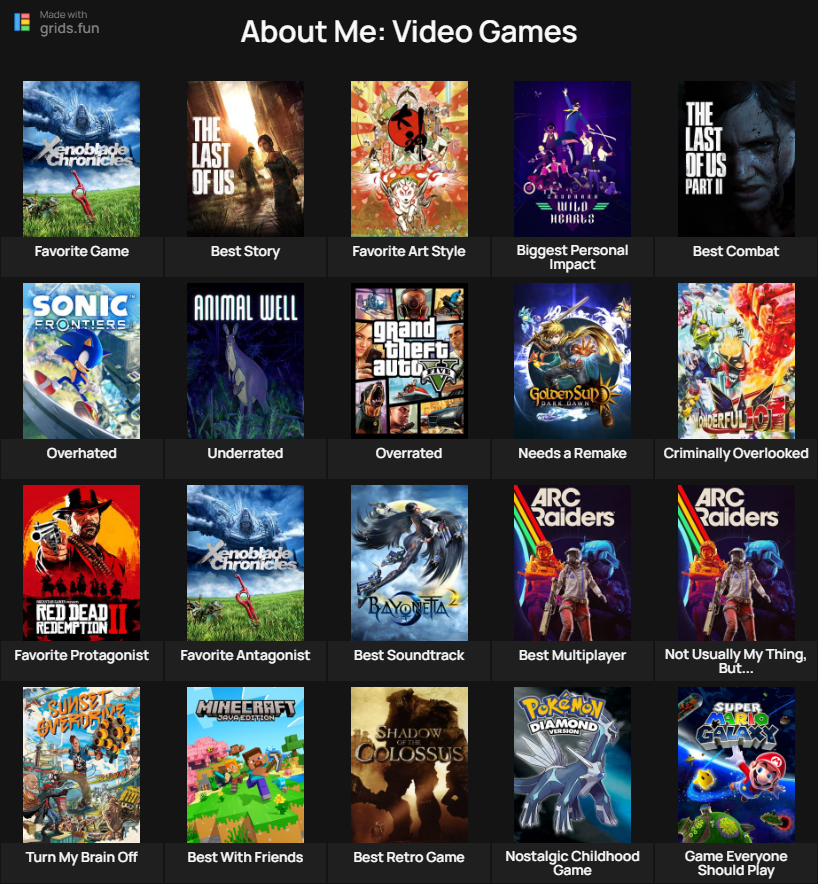This screenshot has height=884, width=818.
Task: Select the 'Nostalgic Childhood Game' label
Action: [x=572, y=863]
